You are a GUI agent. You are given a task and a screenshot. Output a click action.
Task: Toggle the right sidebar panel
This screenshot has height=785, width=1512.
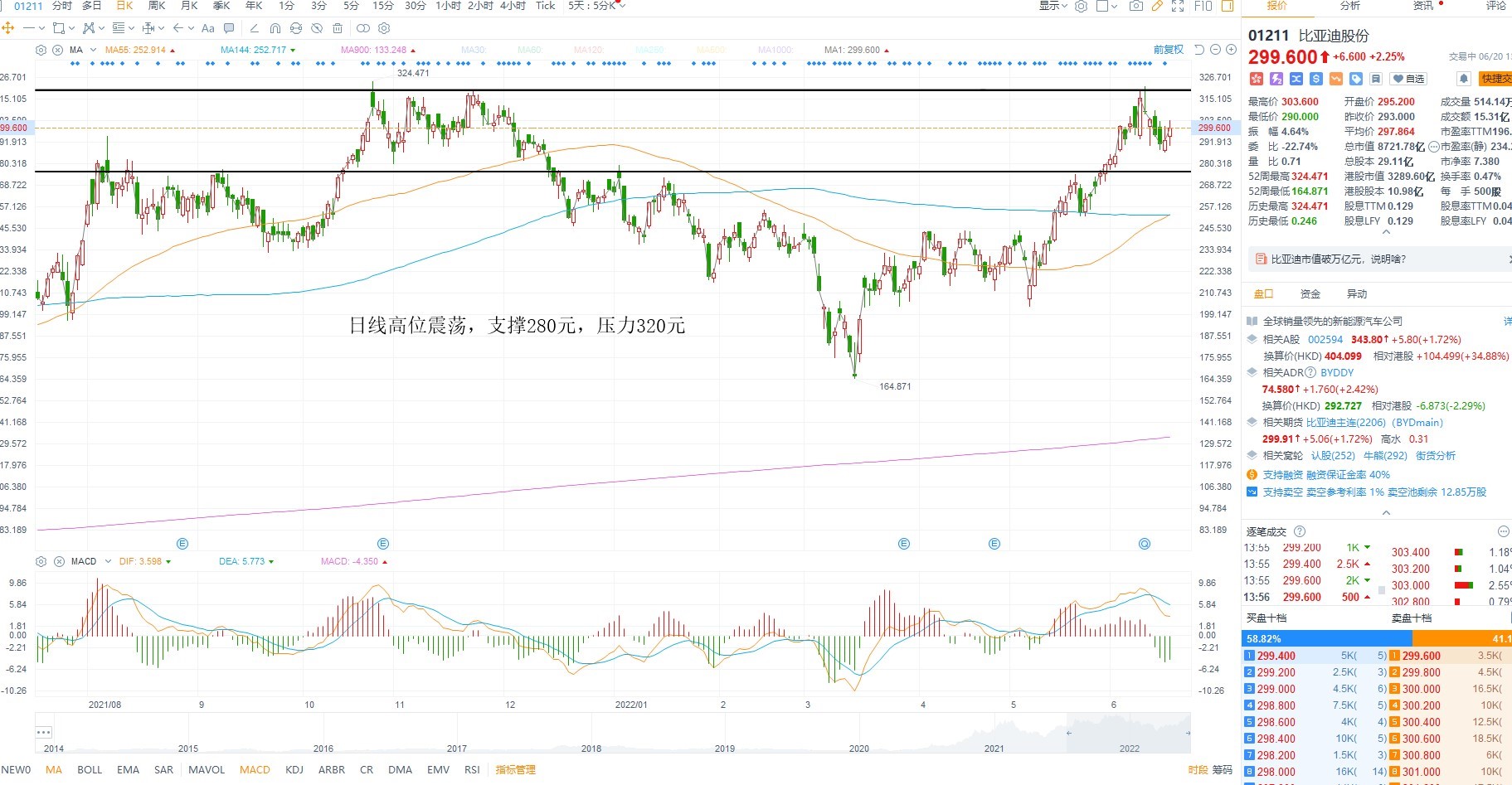1228,6
